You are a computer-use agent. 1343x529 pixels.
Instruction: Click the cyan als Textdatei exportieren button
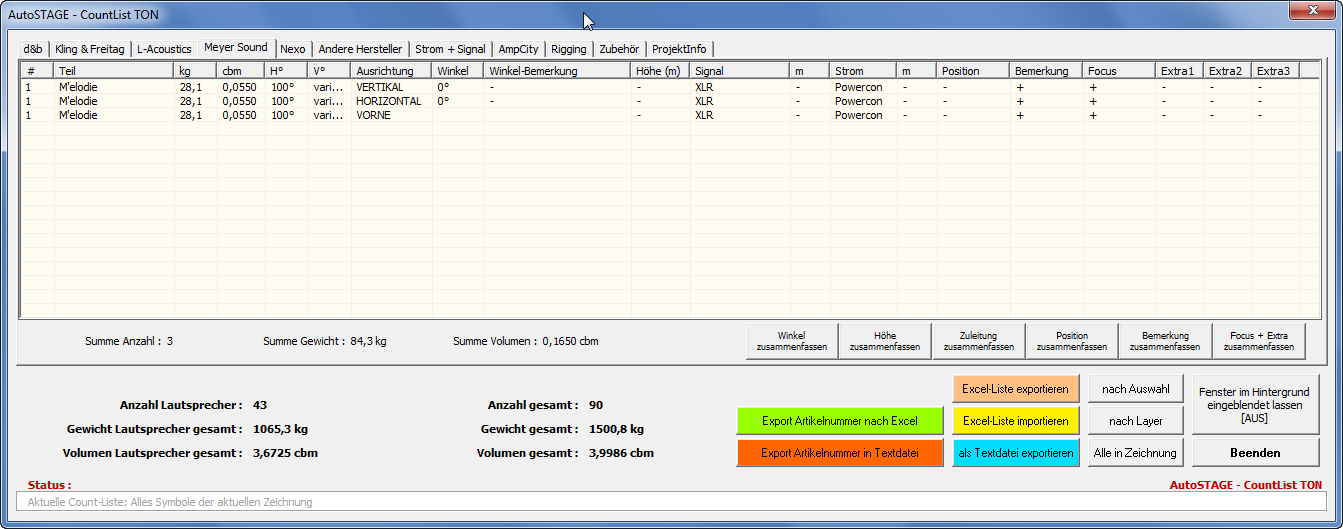(1015, 453)
